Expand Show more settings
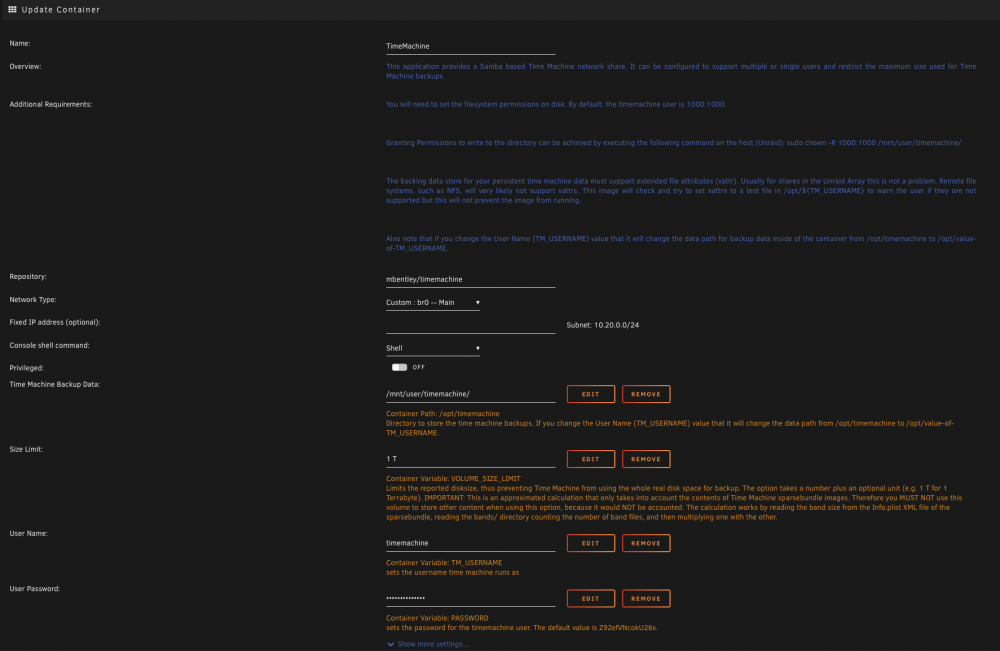Viewport: 1000px width, 651px height. (429, 644)
